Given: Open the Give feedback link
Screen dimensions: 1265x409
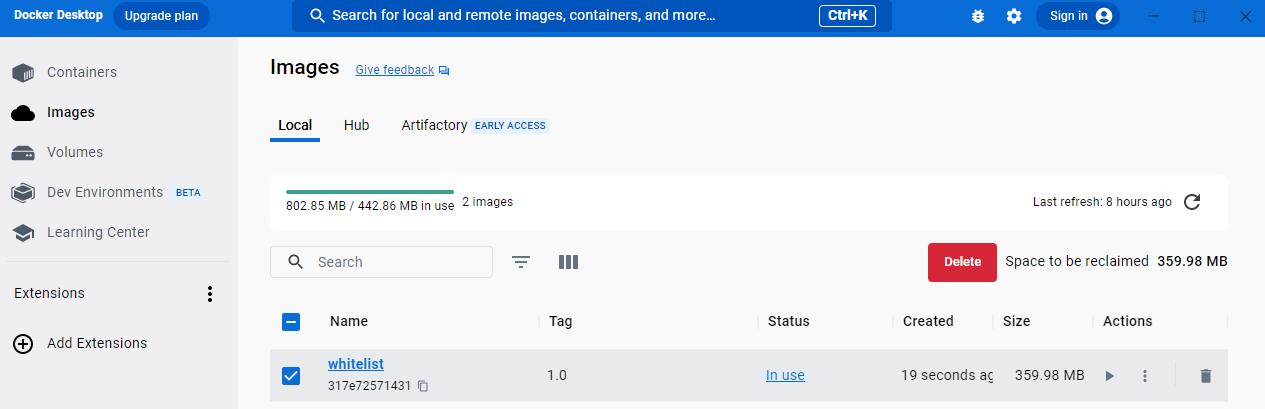Looking at the screenshot, I should (x=402, y=70).
